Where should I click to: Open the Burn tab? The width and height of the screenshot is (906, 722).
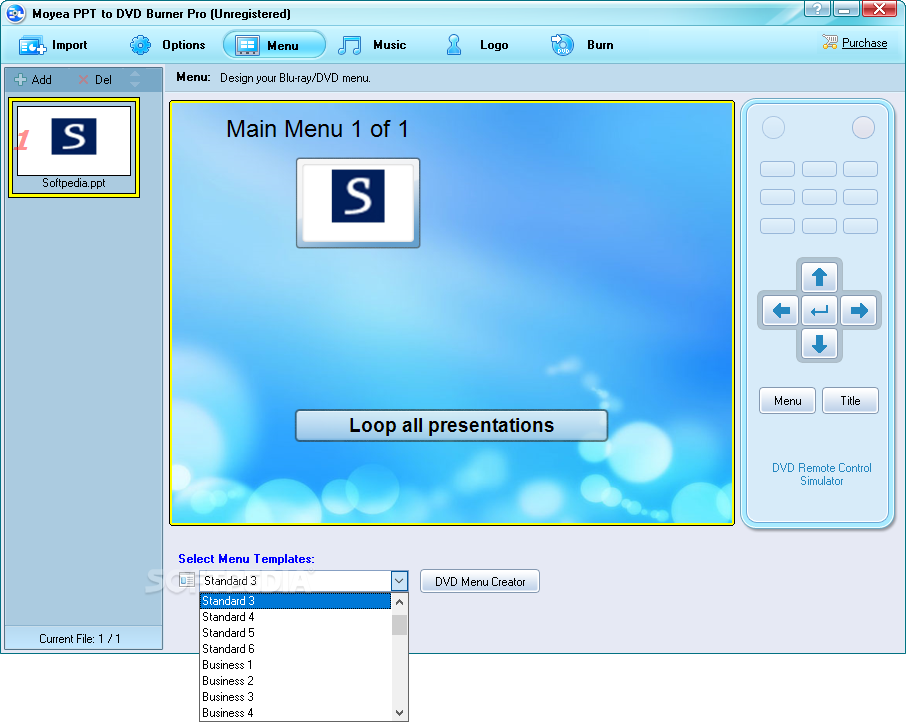[x=582, y=45]
